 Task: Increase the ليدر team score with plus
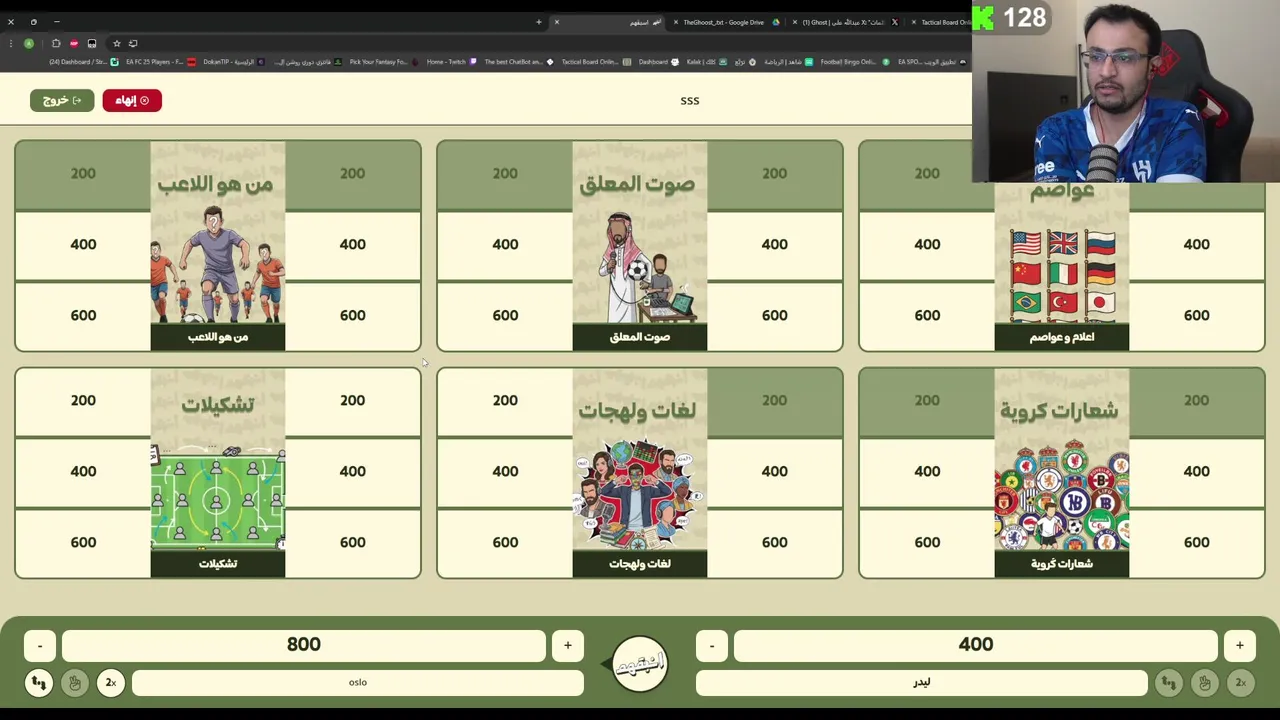point(1240,646)
